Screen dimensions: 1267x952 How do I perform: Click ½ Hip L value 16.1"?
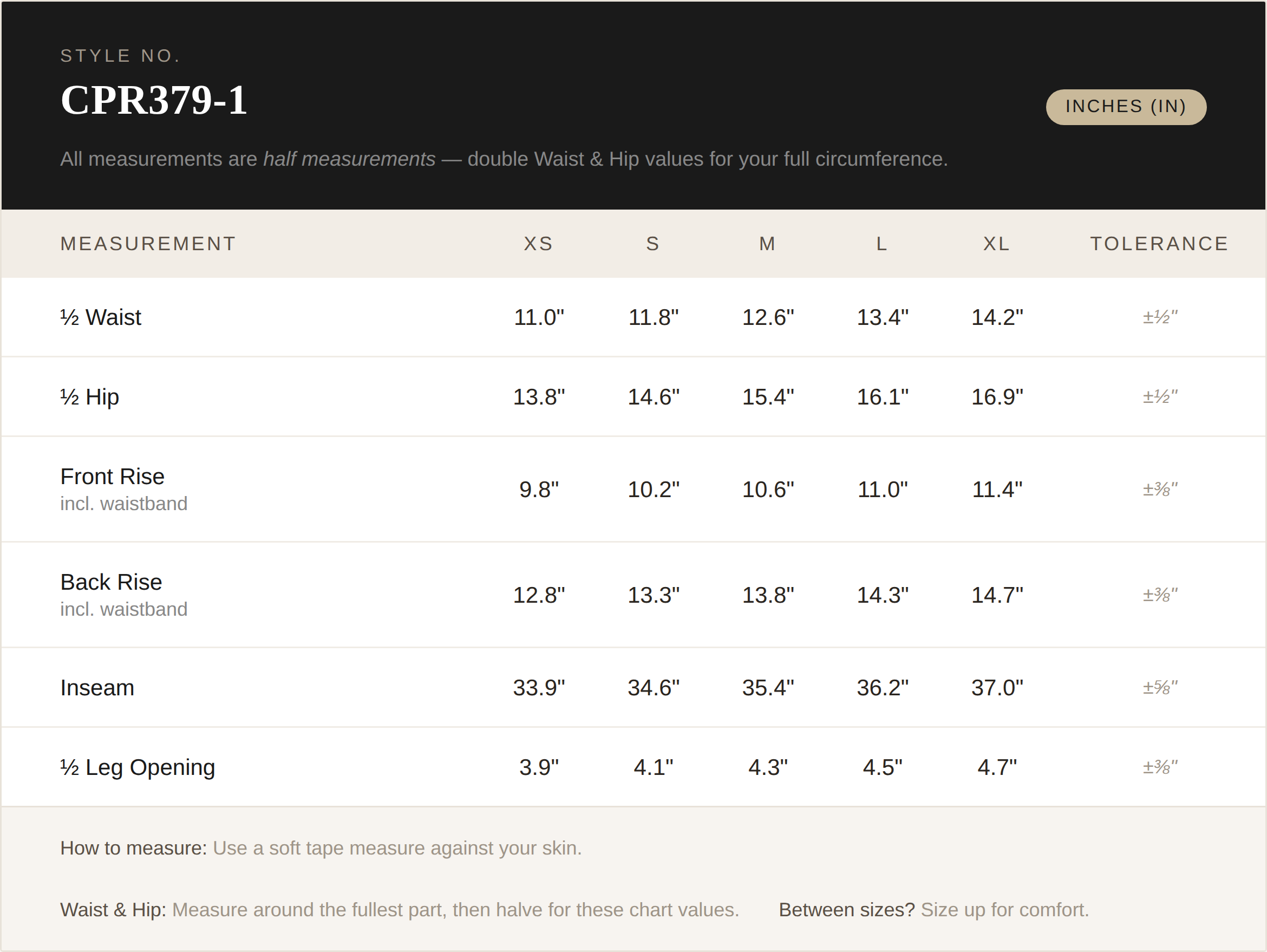coord(882,397)
